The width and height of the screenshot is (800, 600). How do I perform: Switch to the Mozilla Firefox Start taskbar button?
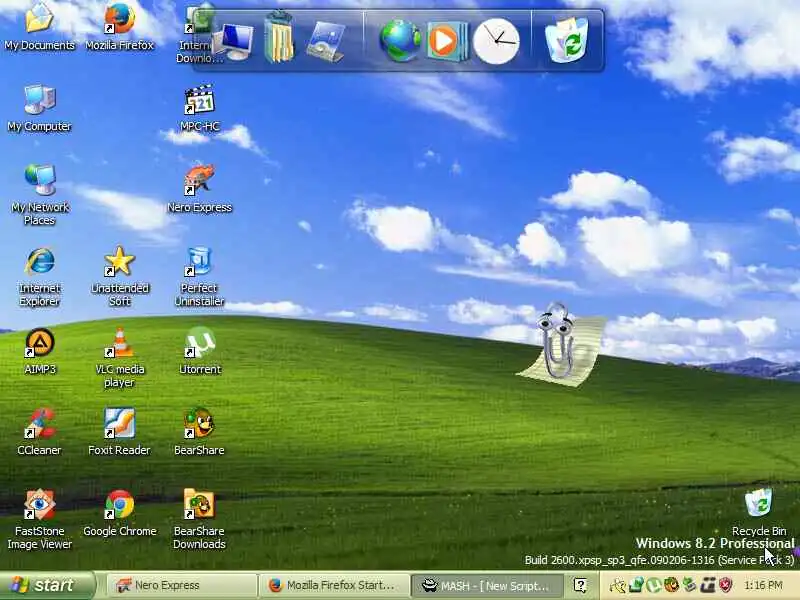point(334,585)
